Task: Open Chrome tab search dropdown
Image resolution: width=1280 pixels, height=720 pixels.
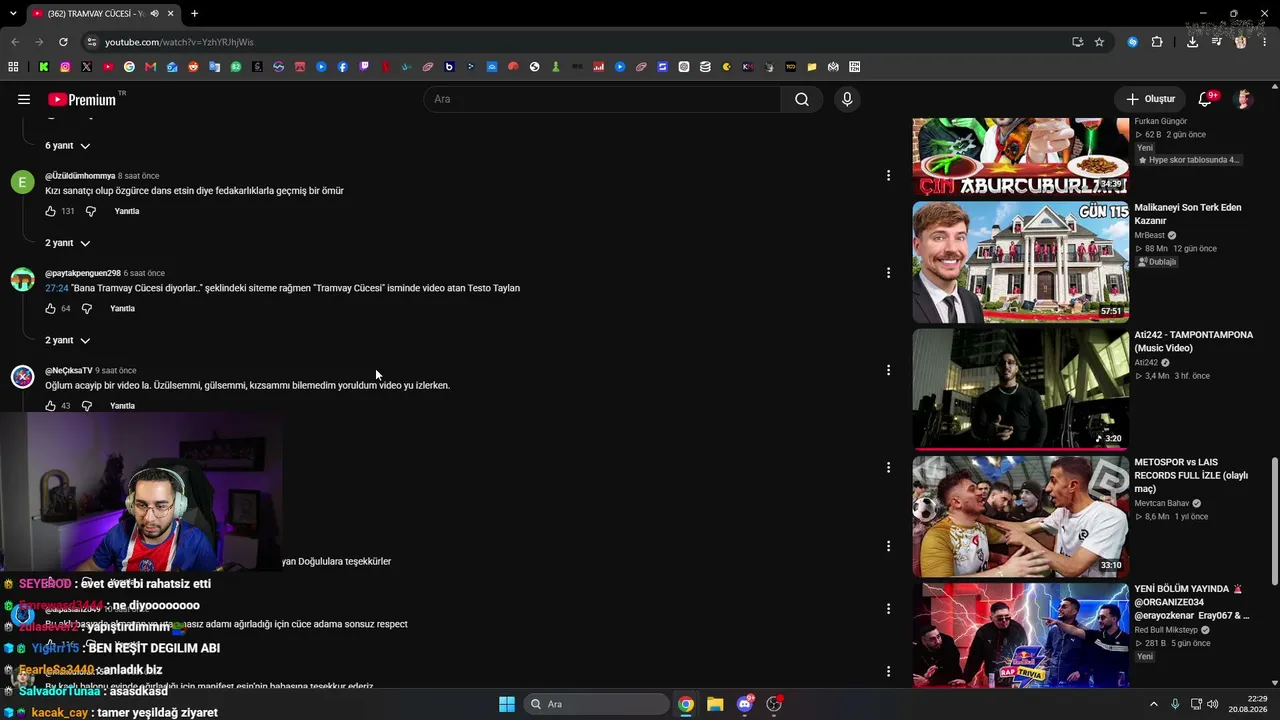Action: [x=13, y=14]
